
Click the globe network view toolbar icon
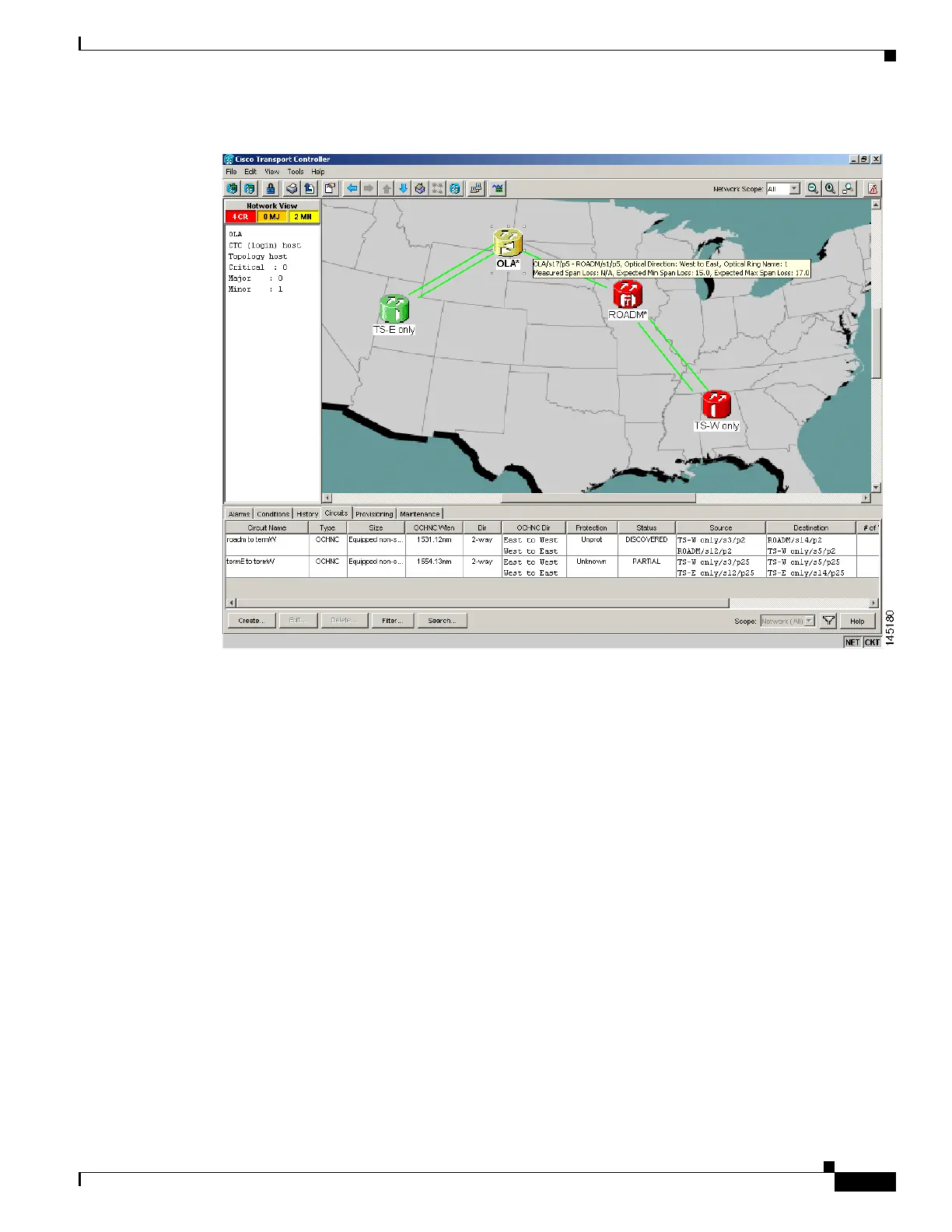pos(455,188)
